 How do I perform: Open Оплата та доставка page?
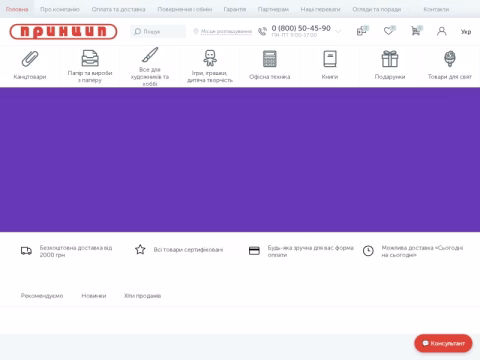(x=119, y=9)
